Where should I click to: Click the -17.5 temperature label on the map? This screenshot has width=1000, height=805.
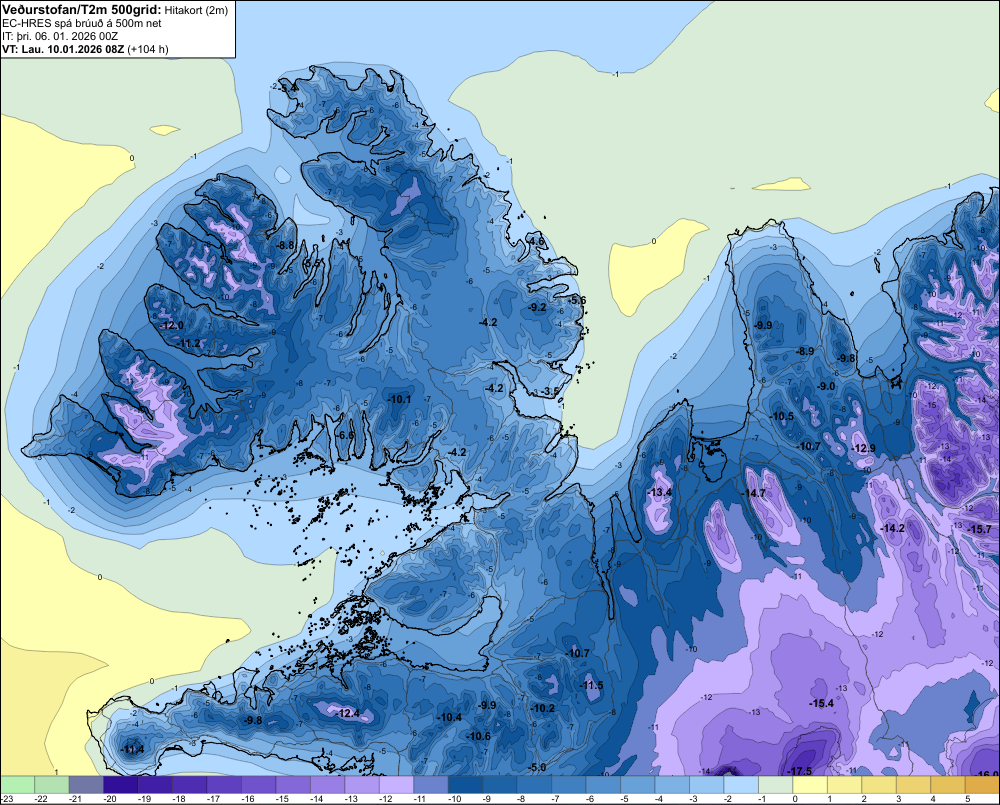(x=800, y=771)
